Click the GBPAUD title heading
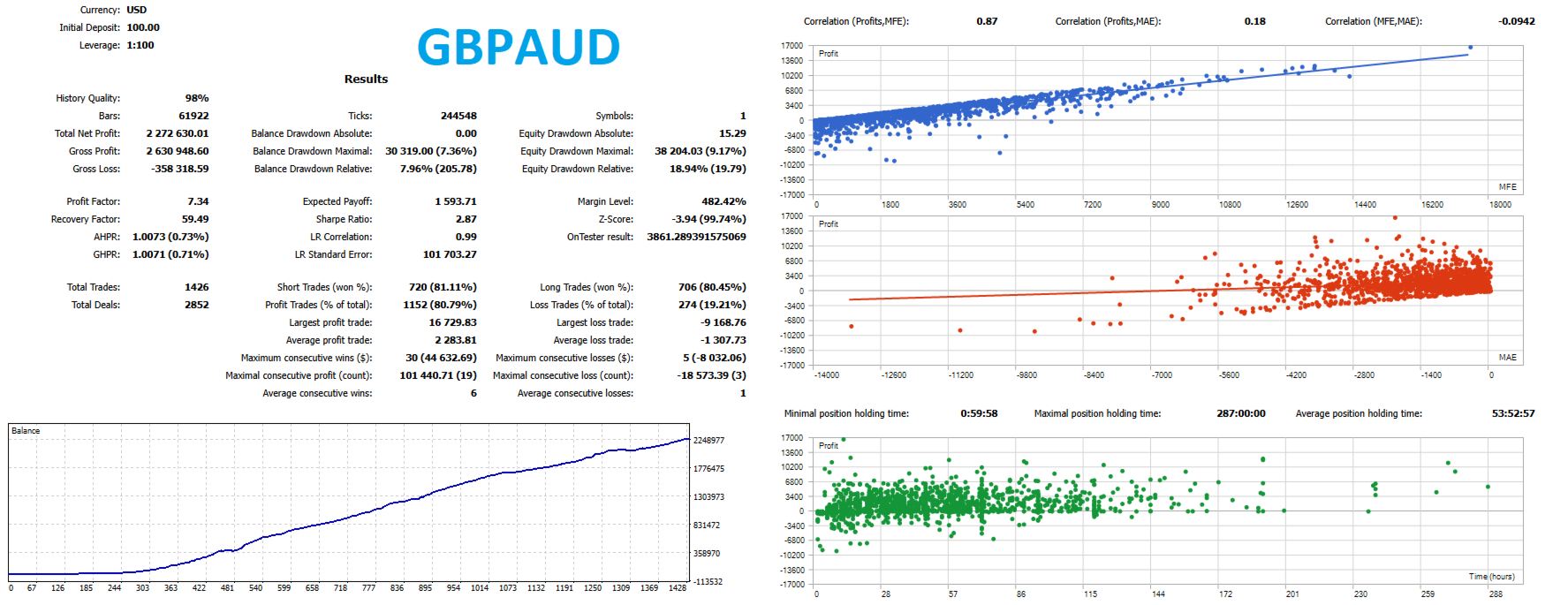1568x605 pixels. pyautogui.click(x=519, y=47)
